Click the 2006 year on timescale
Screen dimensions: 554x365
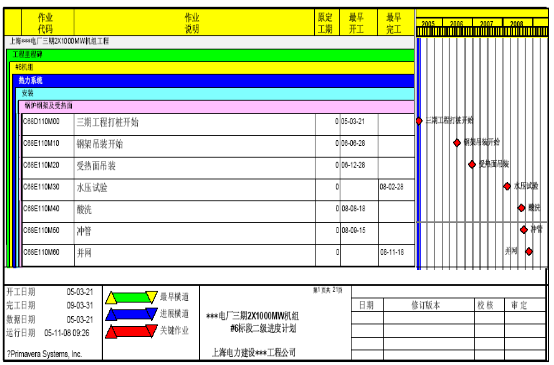tap(456, 23)
